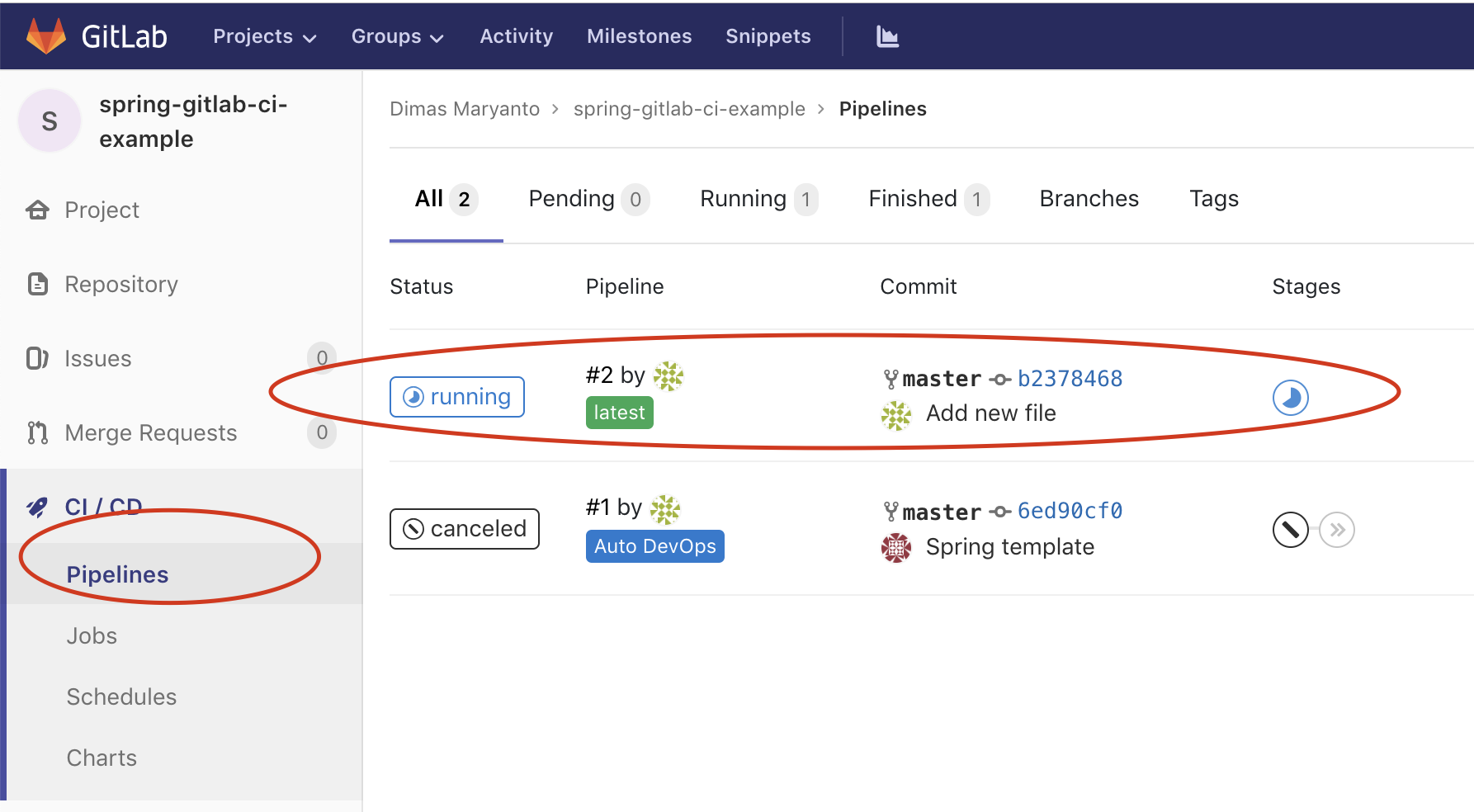Open the instance statistics chart icon
This screenshot has height=812, width=1474.
pyautogui.click(x=887, y=36)
